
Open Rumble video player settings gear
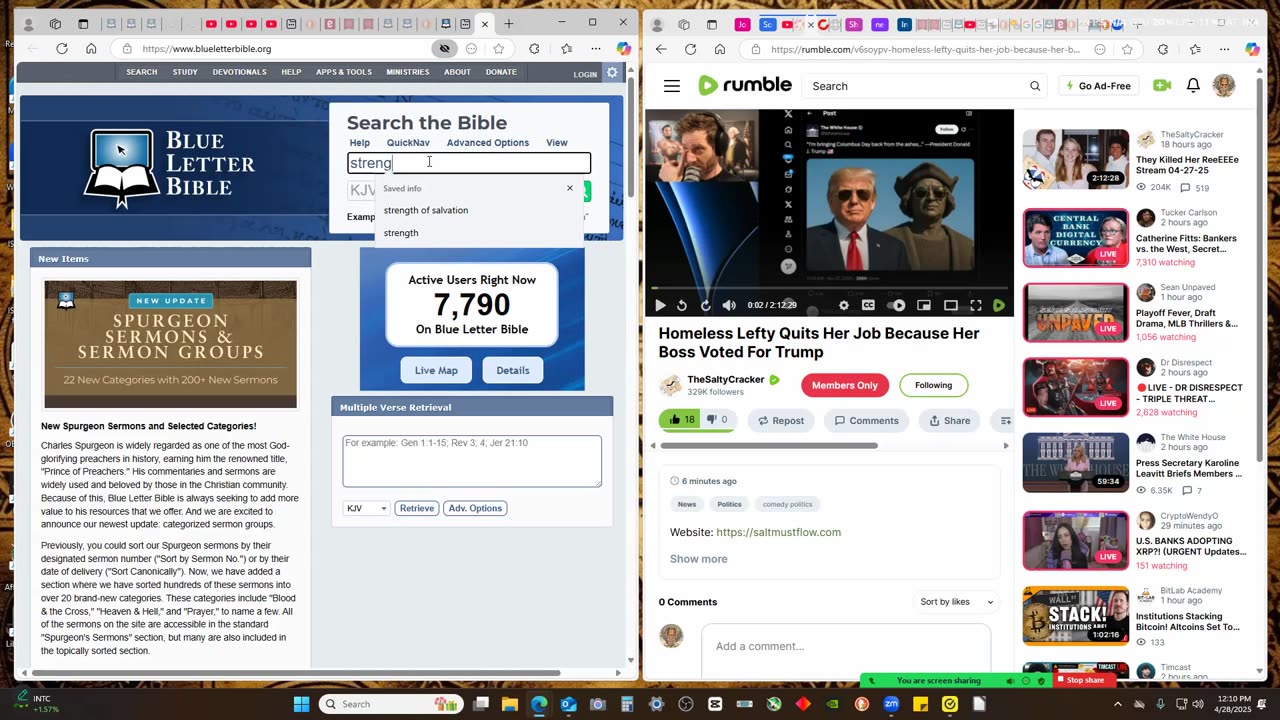(x=844, y=306)
